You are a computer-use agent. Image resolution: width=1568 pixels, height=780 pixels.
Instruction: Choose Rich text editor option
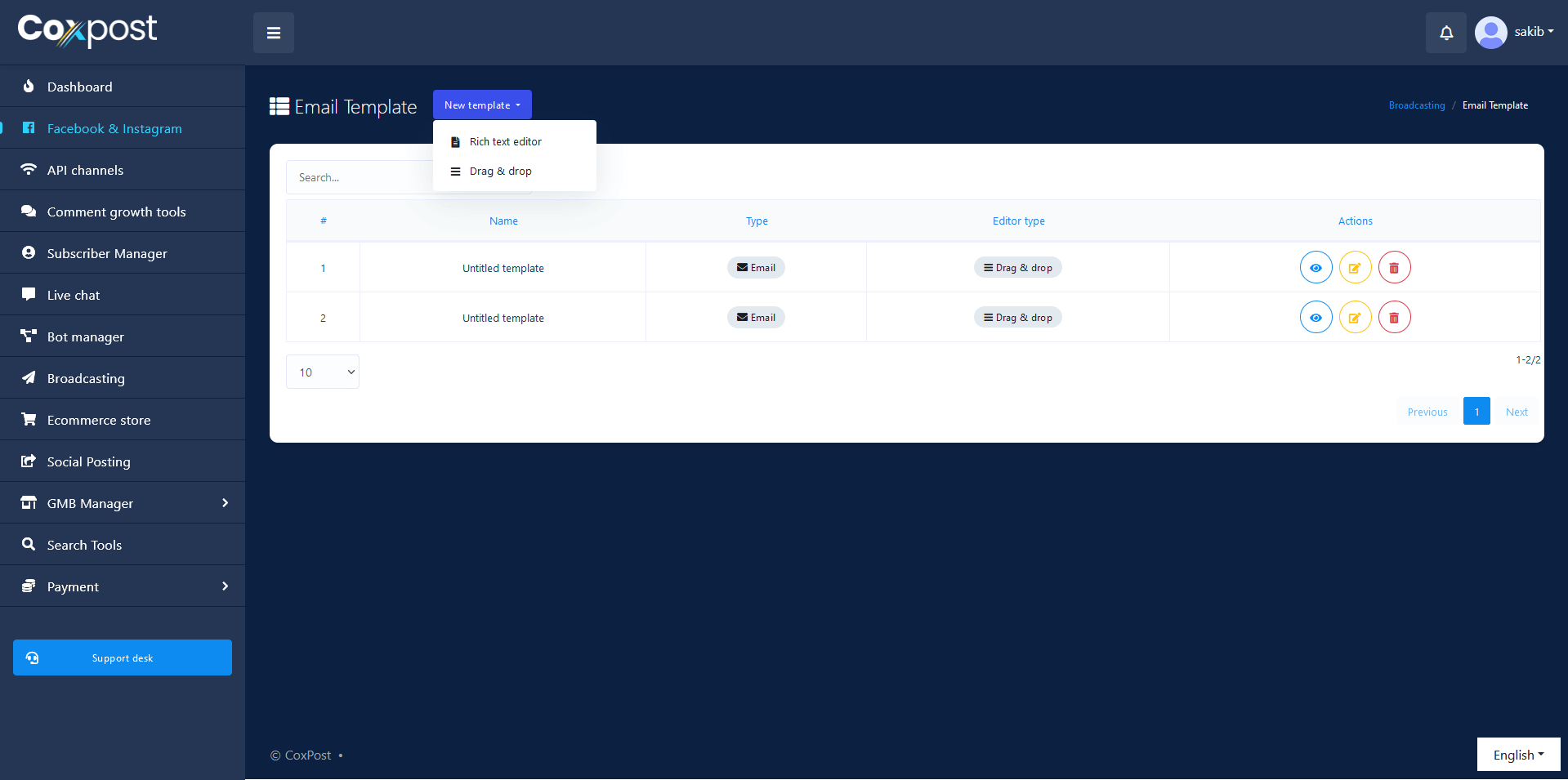tap(515, 141)
